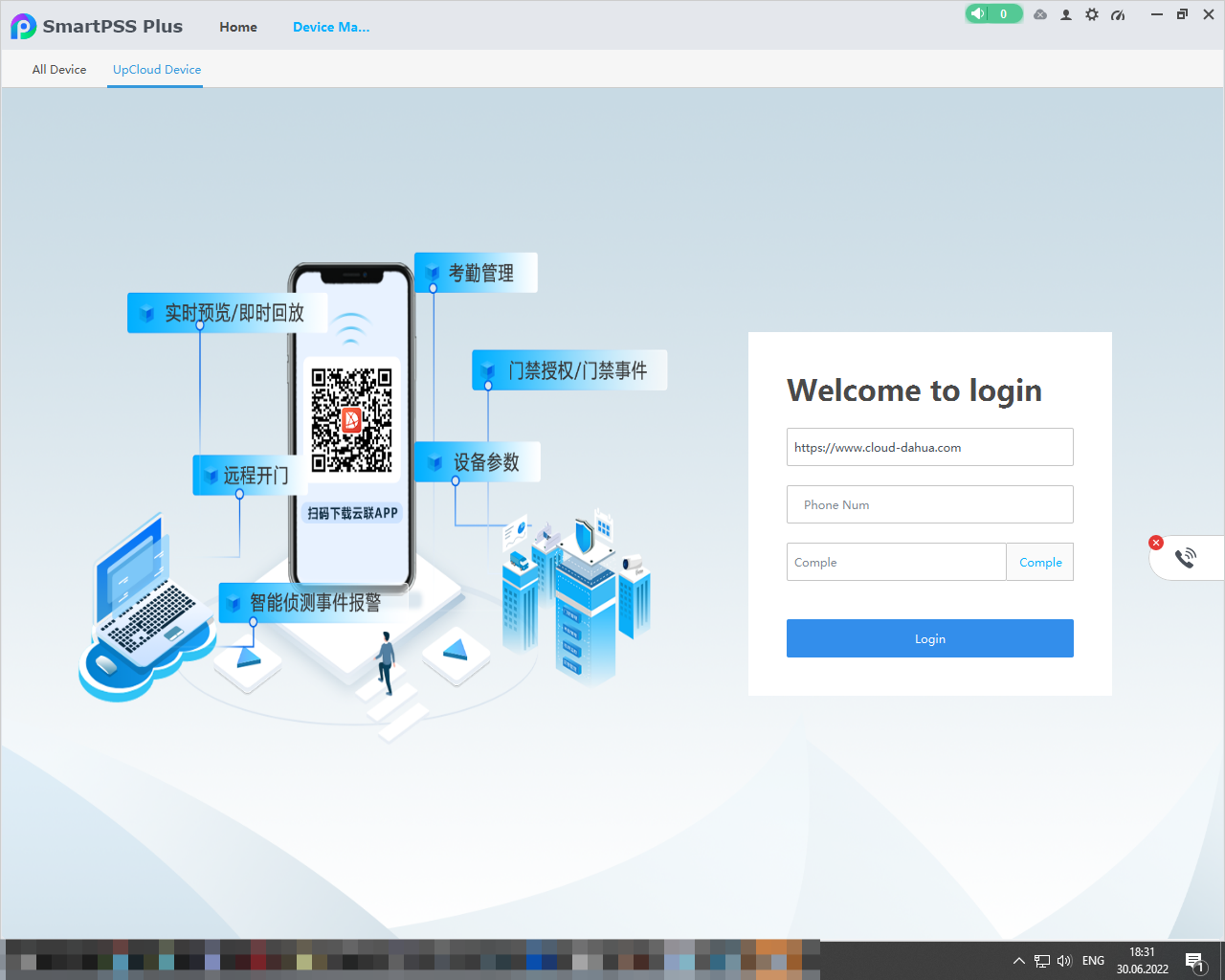This screenshot has height=980, width=1225.
Task: Dismiss the red X on call widget
Action: click(x=1156, y=543)
